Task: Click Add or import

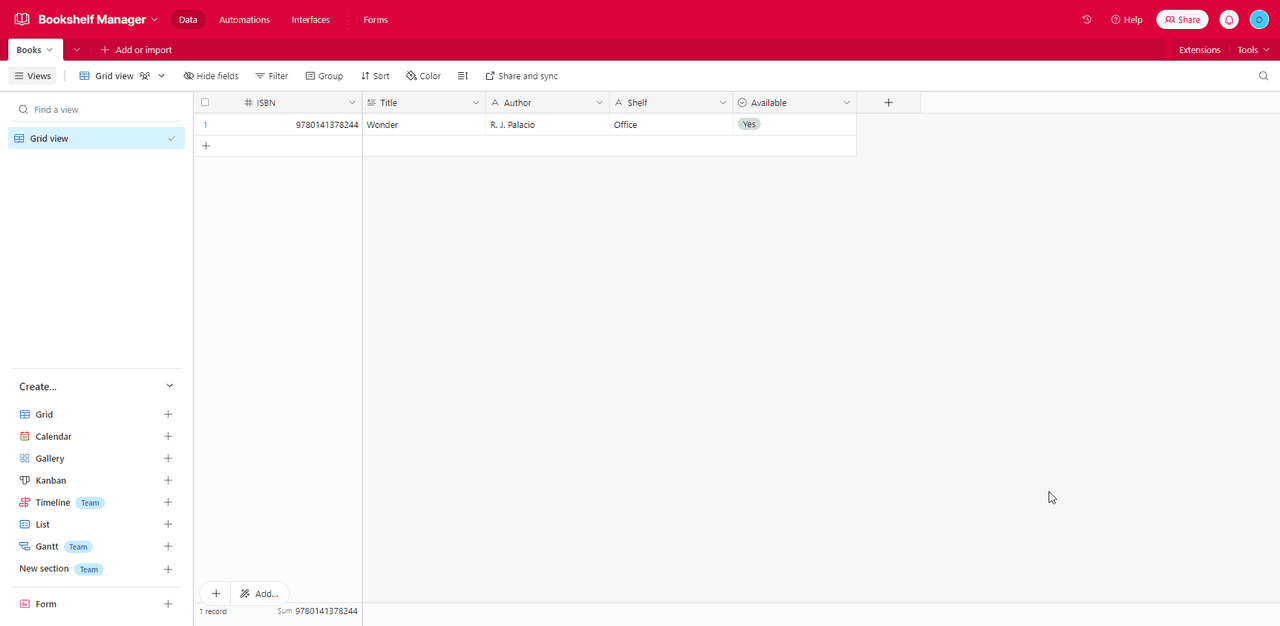Action: tap(136, 50)
